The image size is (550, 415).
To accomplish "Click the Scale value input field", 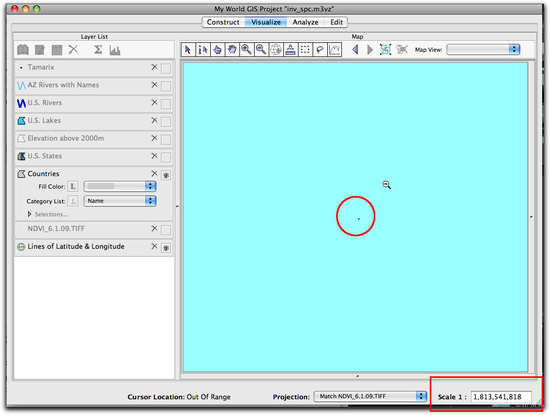I will pyautogui.click(x=501, y=397).
